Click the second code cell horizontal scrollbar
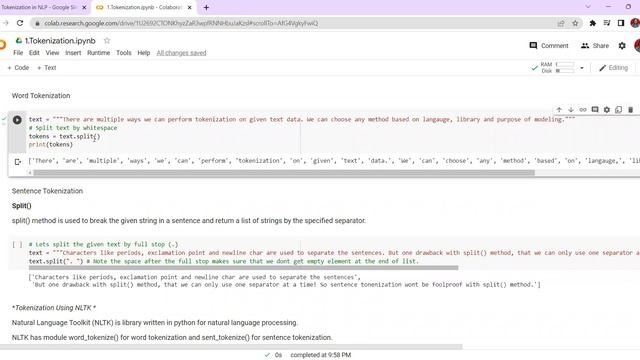Viewport: 640px width, 360px height. 243,268
